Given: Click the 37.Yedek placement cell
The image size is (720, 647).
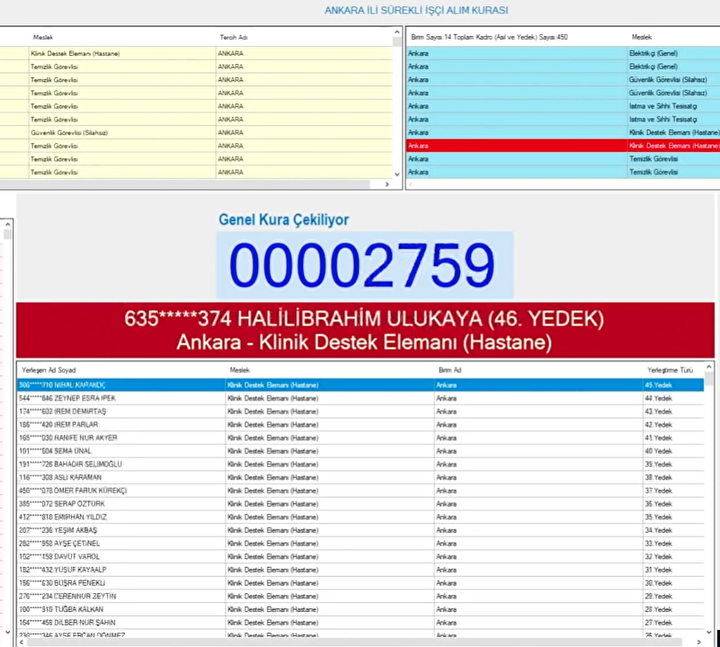Looking at the screenshot, I should [x=673, y=491].
